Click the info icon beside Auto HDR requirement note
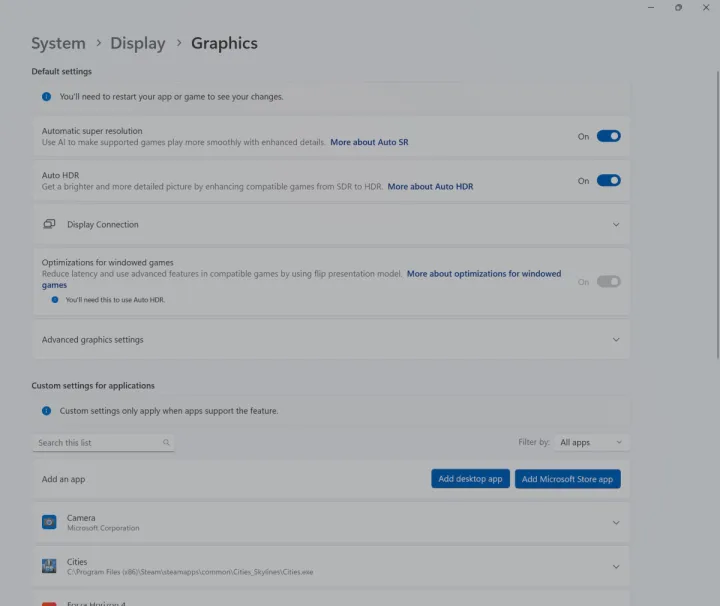 click(55, 299)
